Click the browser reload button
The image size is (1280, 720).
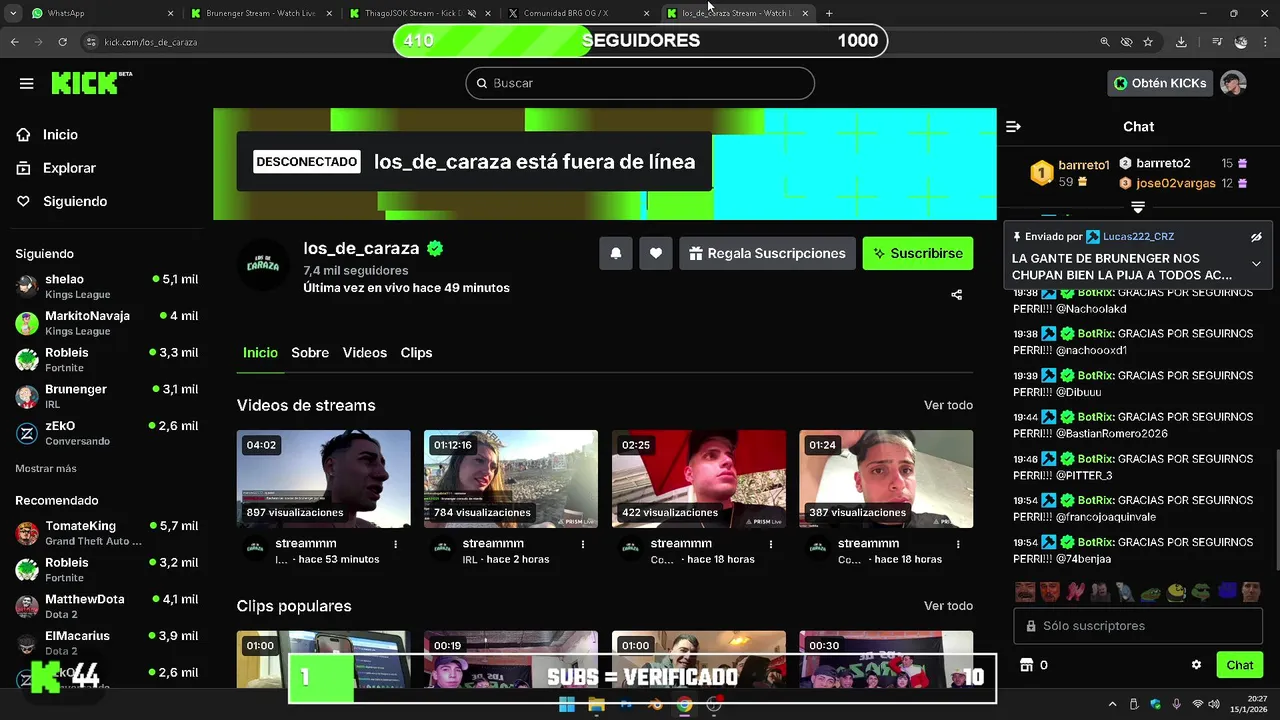(x=62, y=42)
